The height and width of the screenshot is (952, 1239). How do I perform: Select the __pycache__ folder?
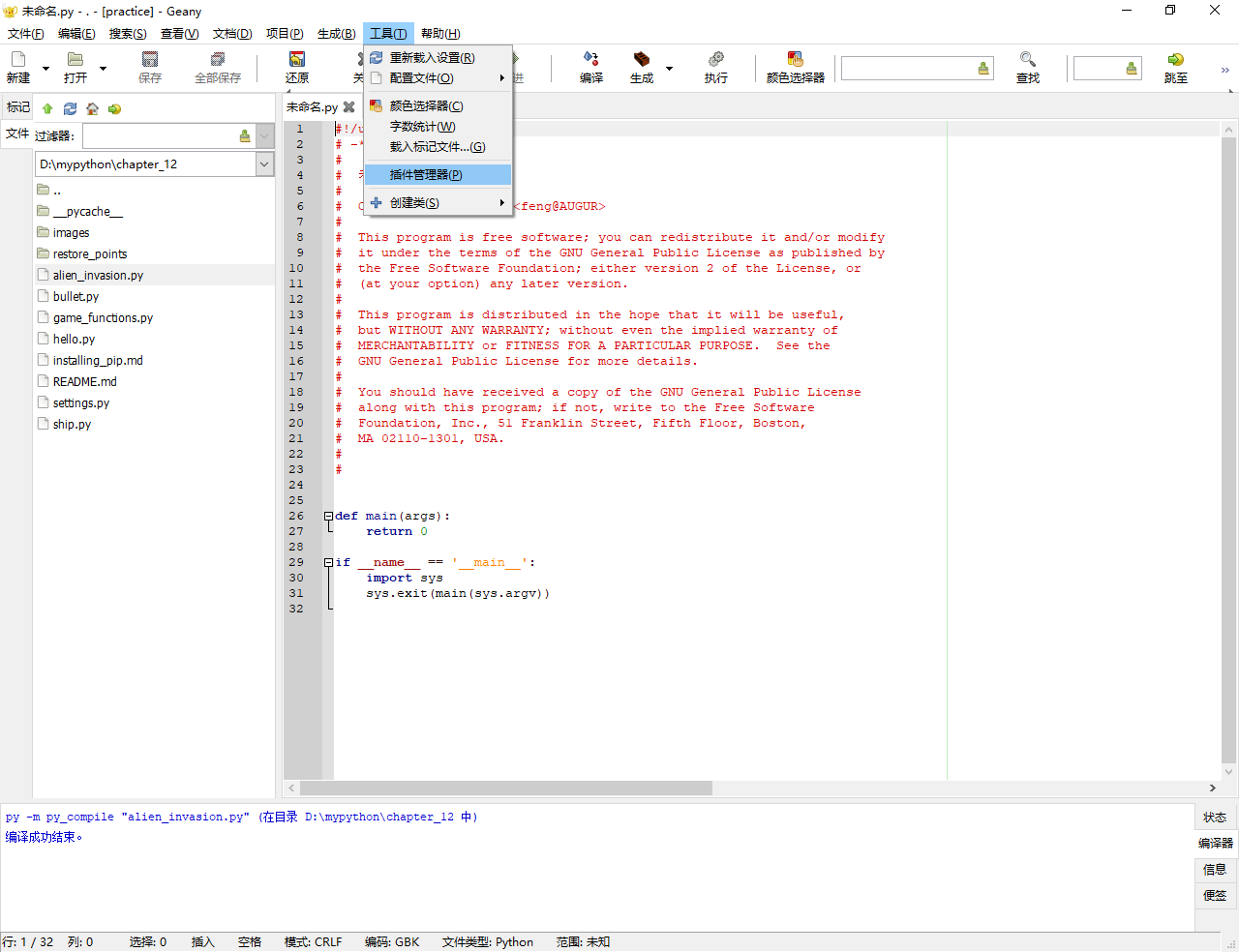click(x=155, y=212)
